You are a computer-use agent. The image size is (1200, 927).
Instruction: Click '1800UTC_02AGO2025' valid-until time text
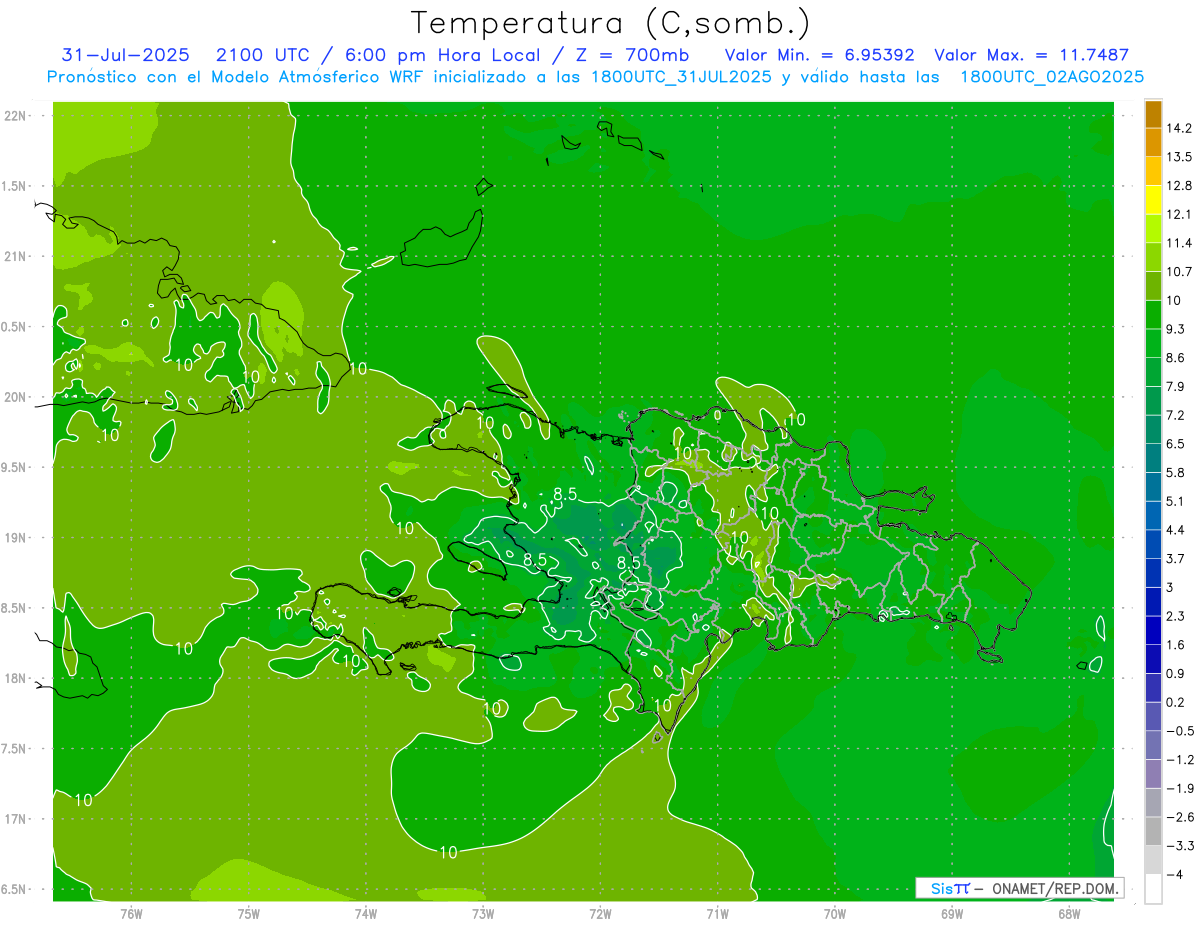coord(1052,77)
